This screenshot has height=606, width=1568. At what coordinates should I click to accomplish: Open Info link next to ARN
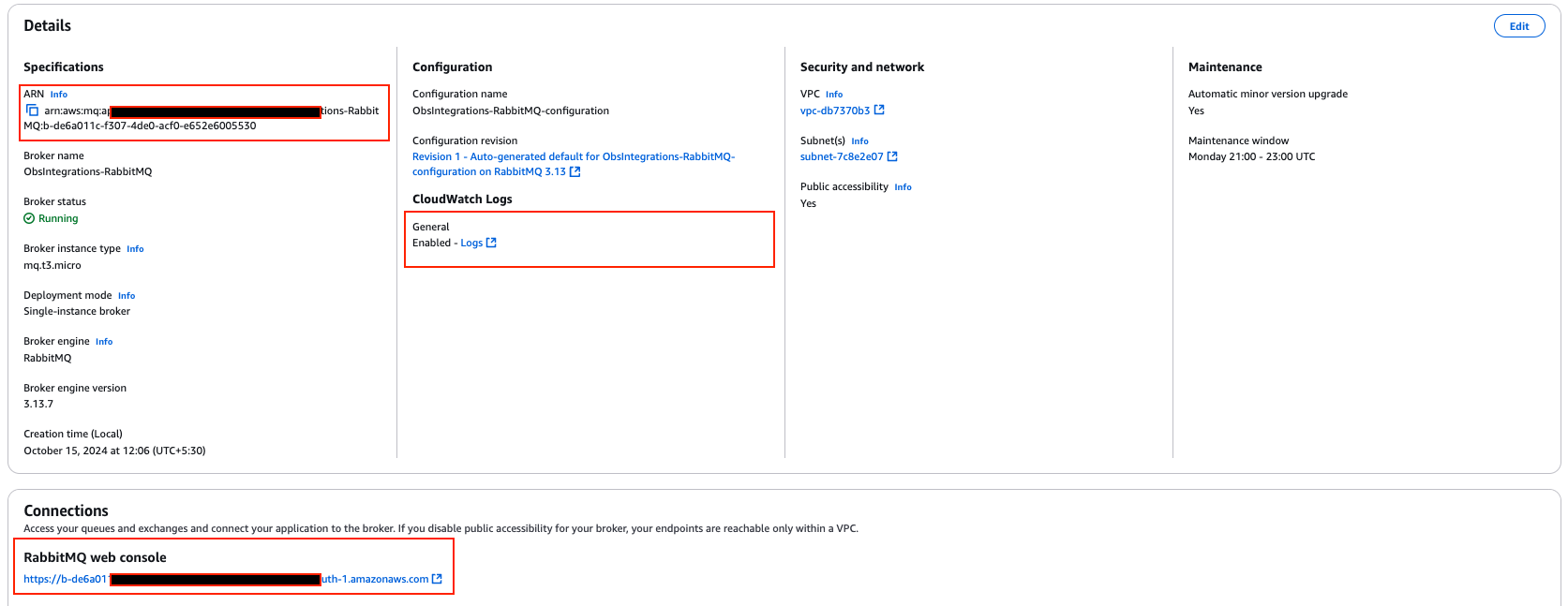[58, 95]
